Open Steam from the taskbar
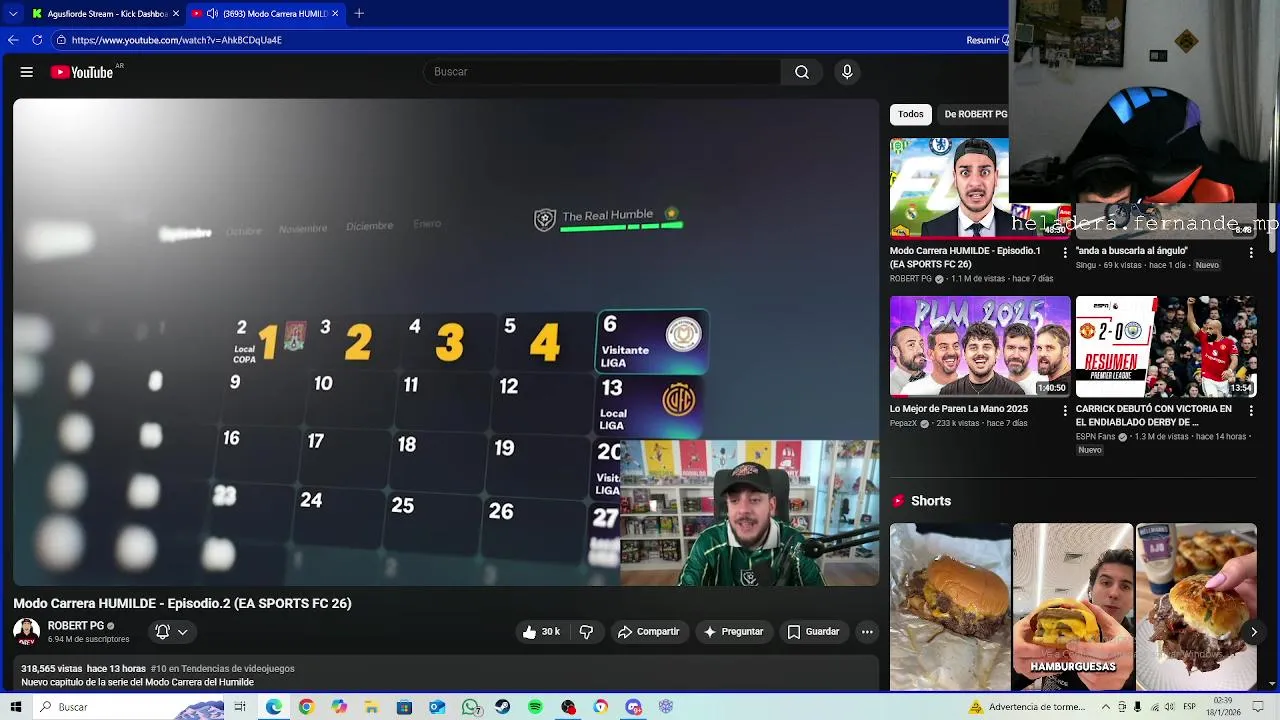1280x720 pixels. coord(502,707)
